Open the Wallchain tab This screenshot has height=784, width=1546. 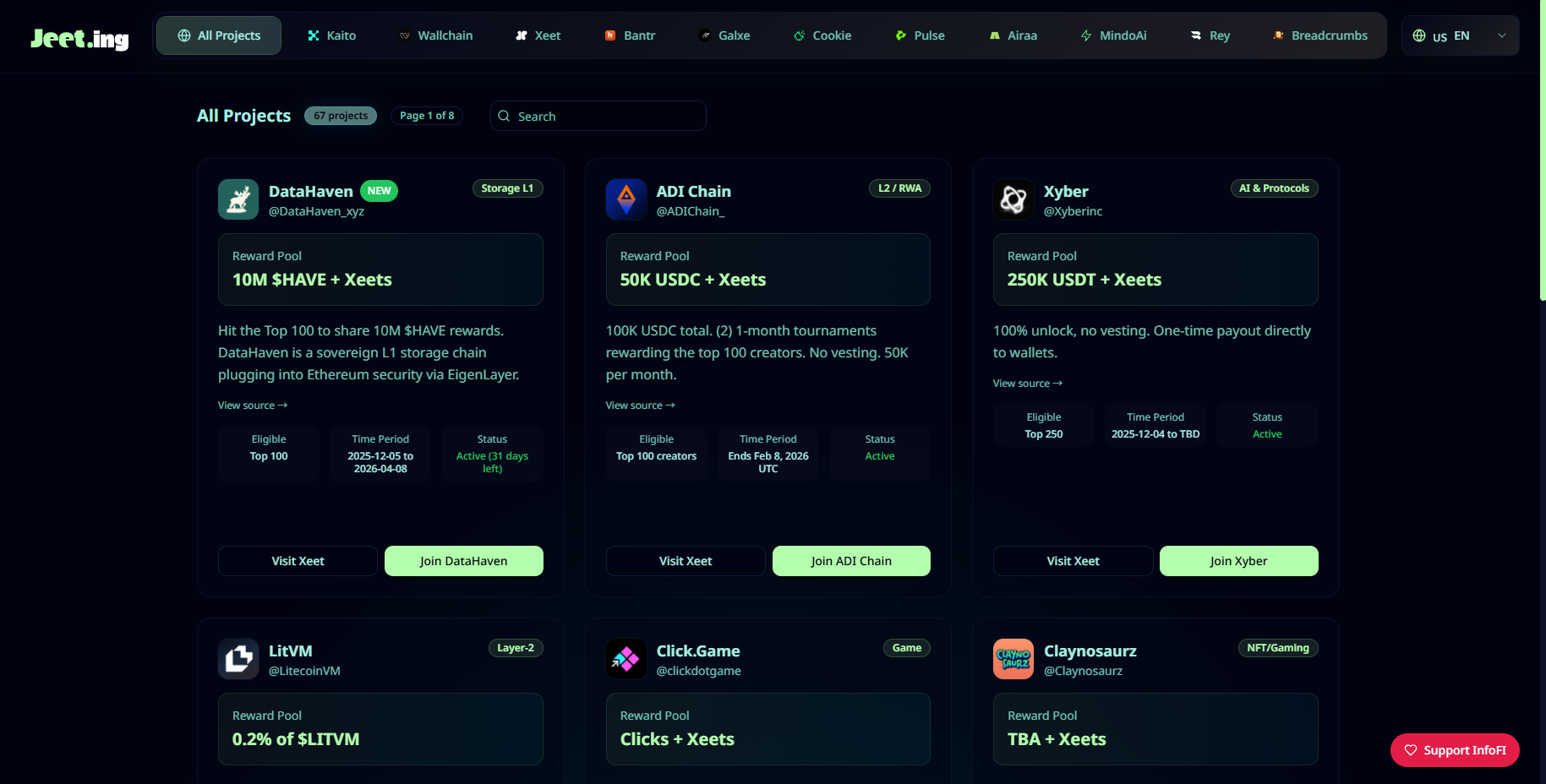(x=436, y=35)
